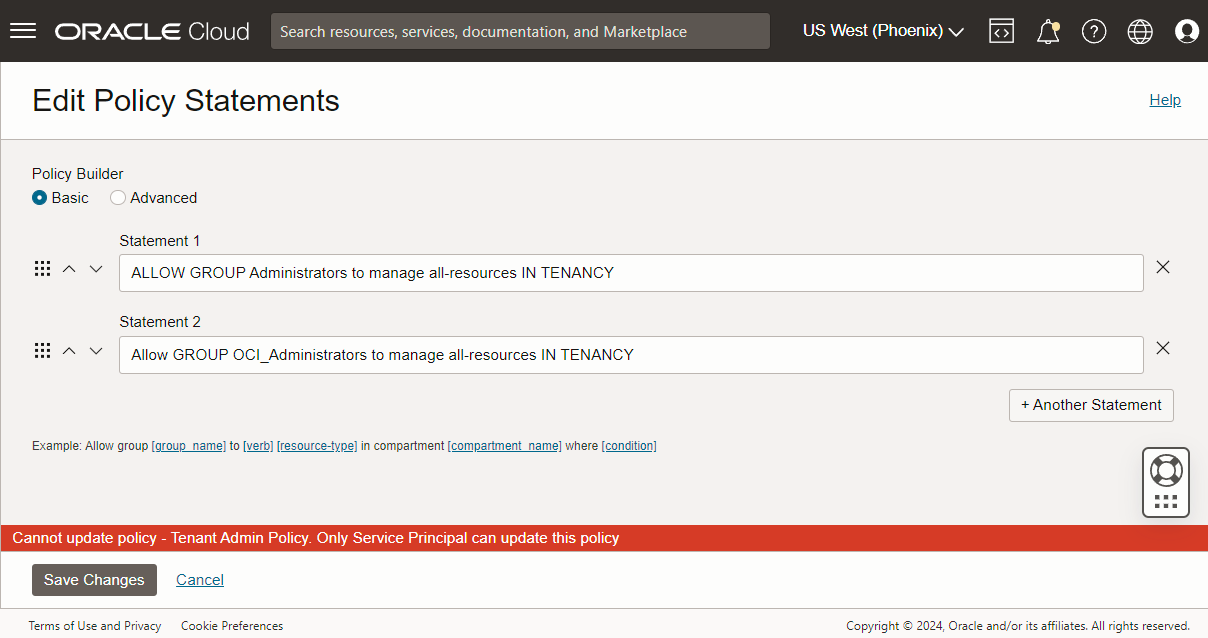This screenshot has width=1208, height=638.
Task: Click the Statement 2 drag handle
Action: [42, 350]
